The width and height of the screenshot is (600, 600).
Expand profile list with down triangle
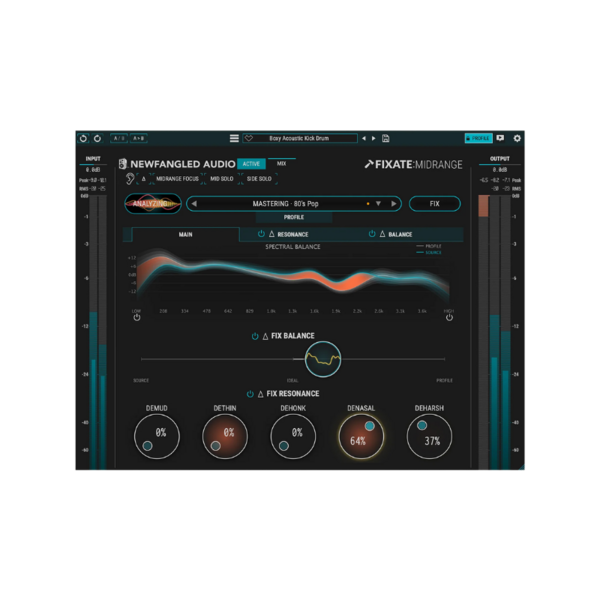(378, 204)
